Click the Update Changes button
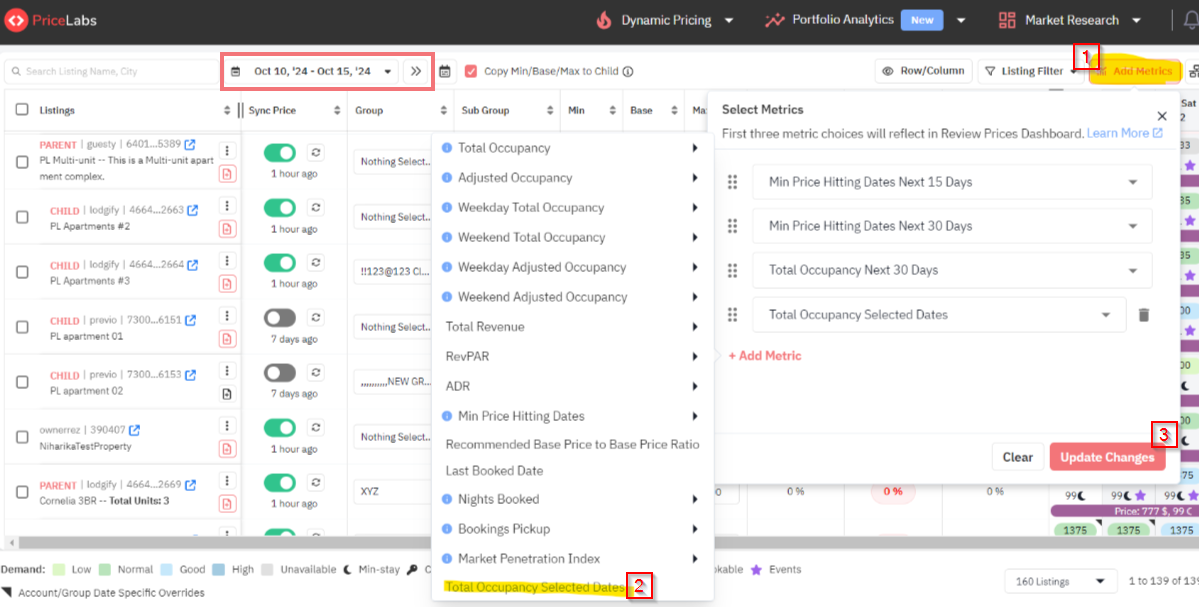 click(1106, 457)
